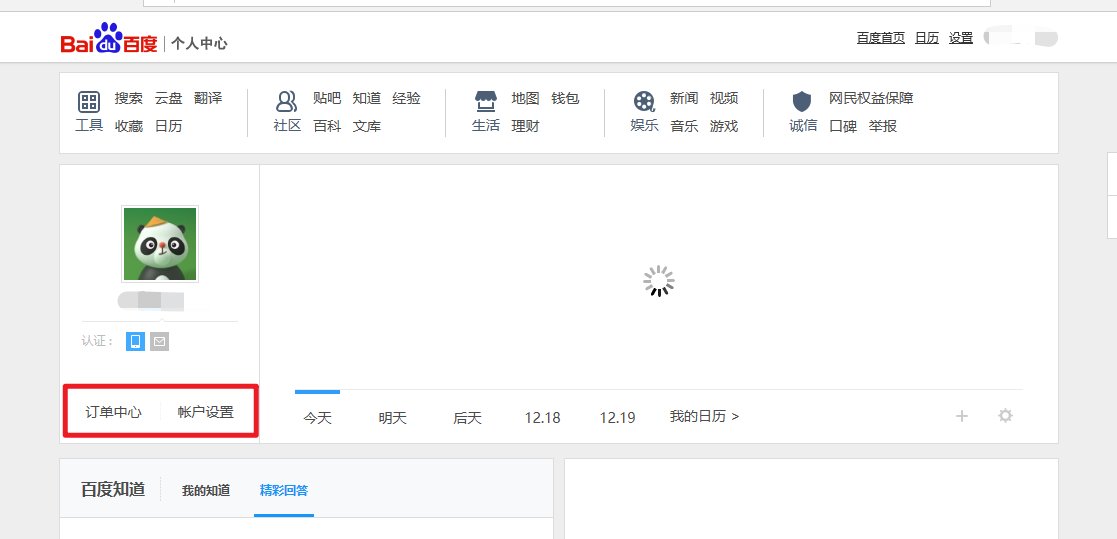Screen dimensions: 1117x539
Task: Click the panda avatar picture
Action: pos(160,244)
